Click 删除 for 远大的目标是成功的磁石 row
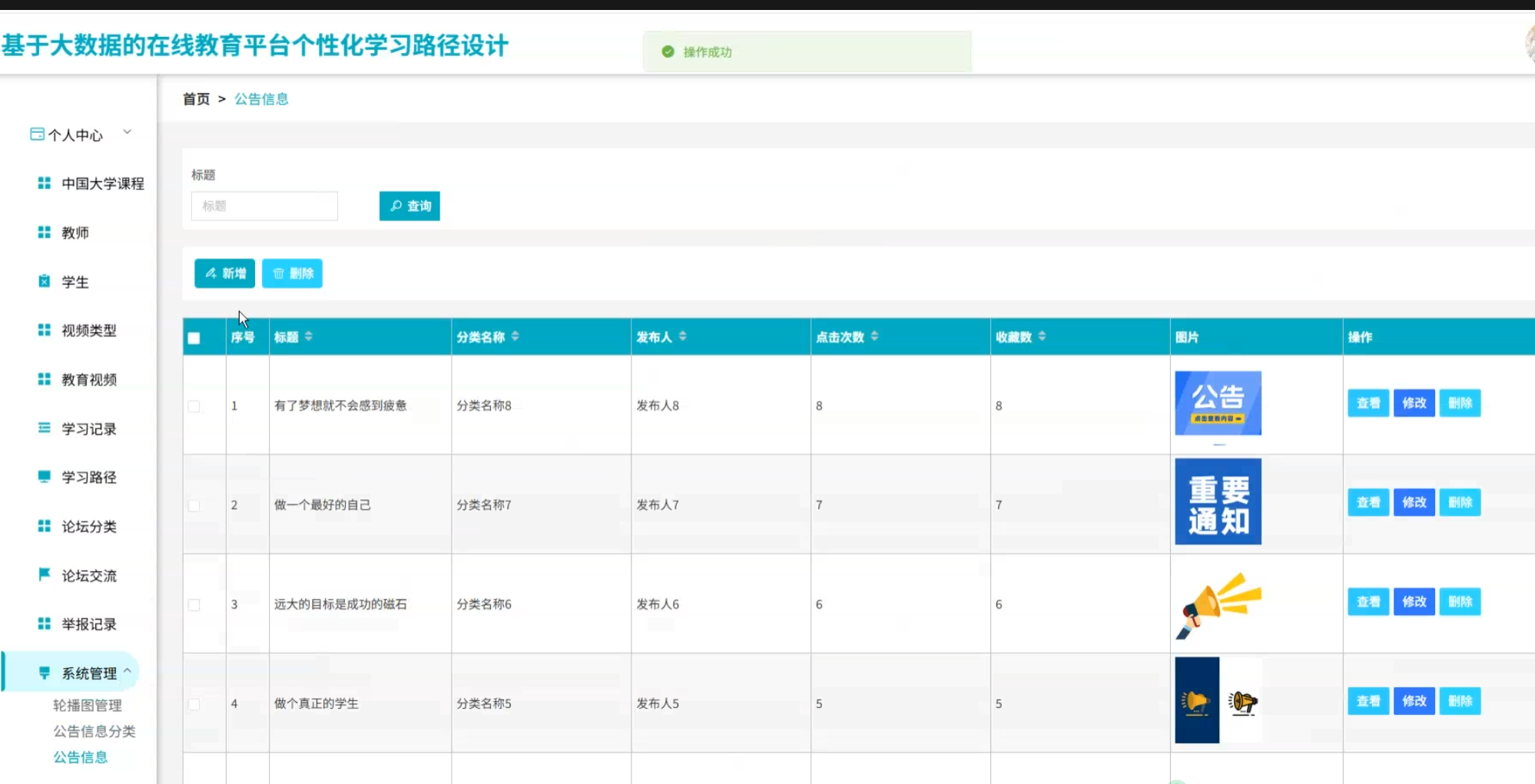 [1460, 601]
